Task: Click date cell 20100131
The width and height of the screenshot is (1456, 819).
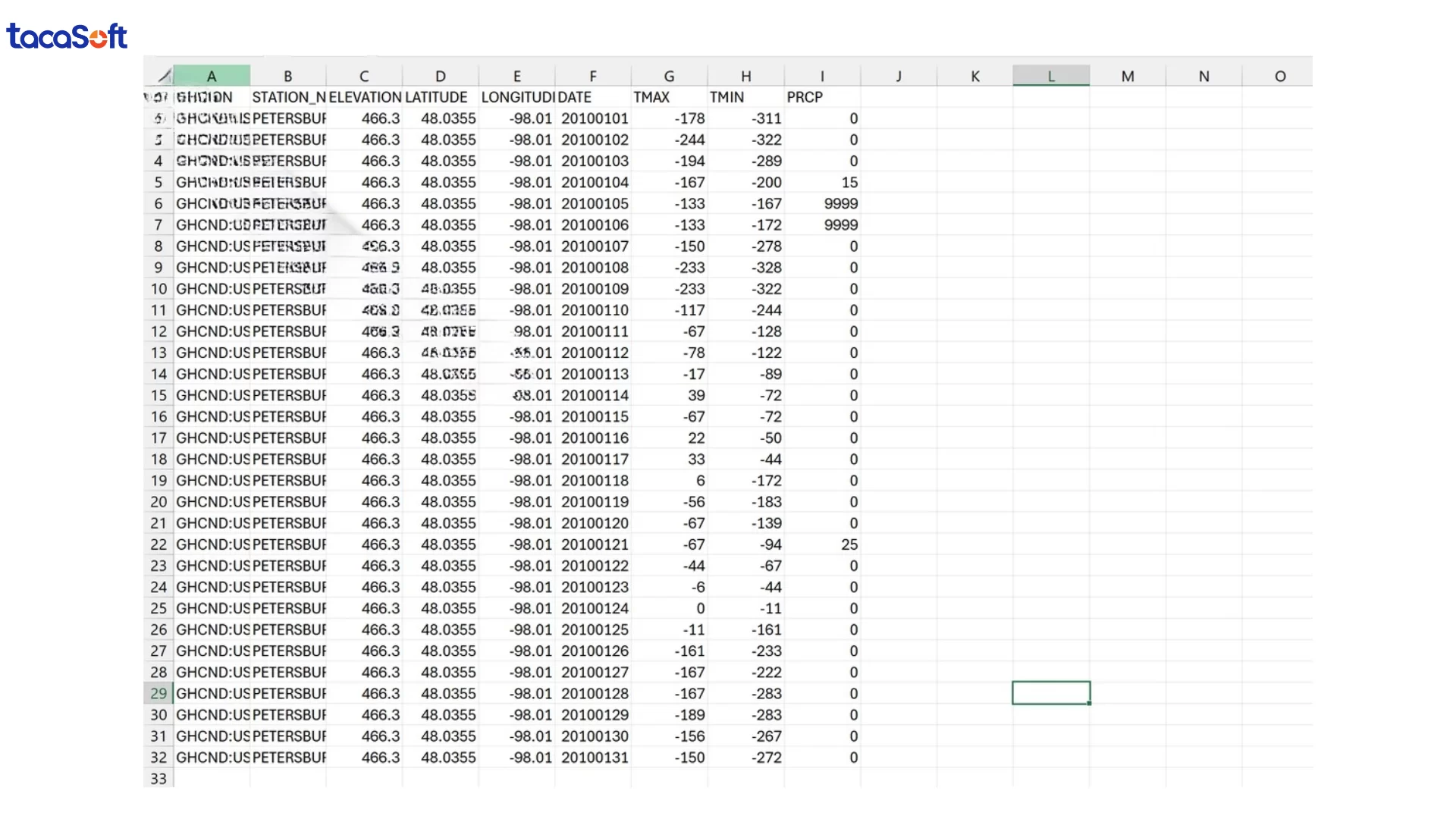Action: point(593,757)
